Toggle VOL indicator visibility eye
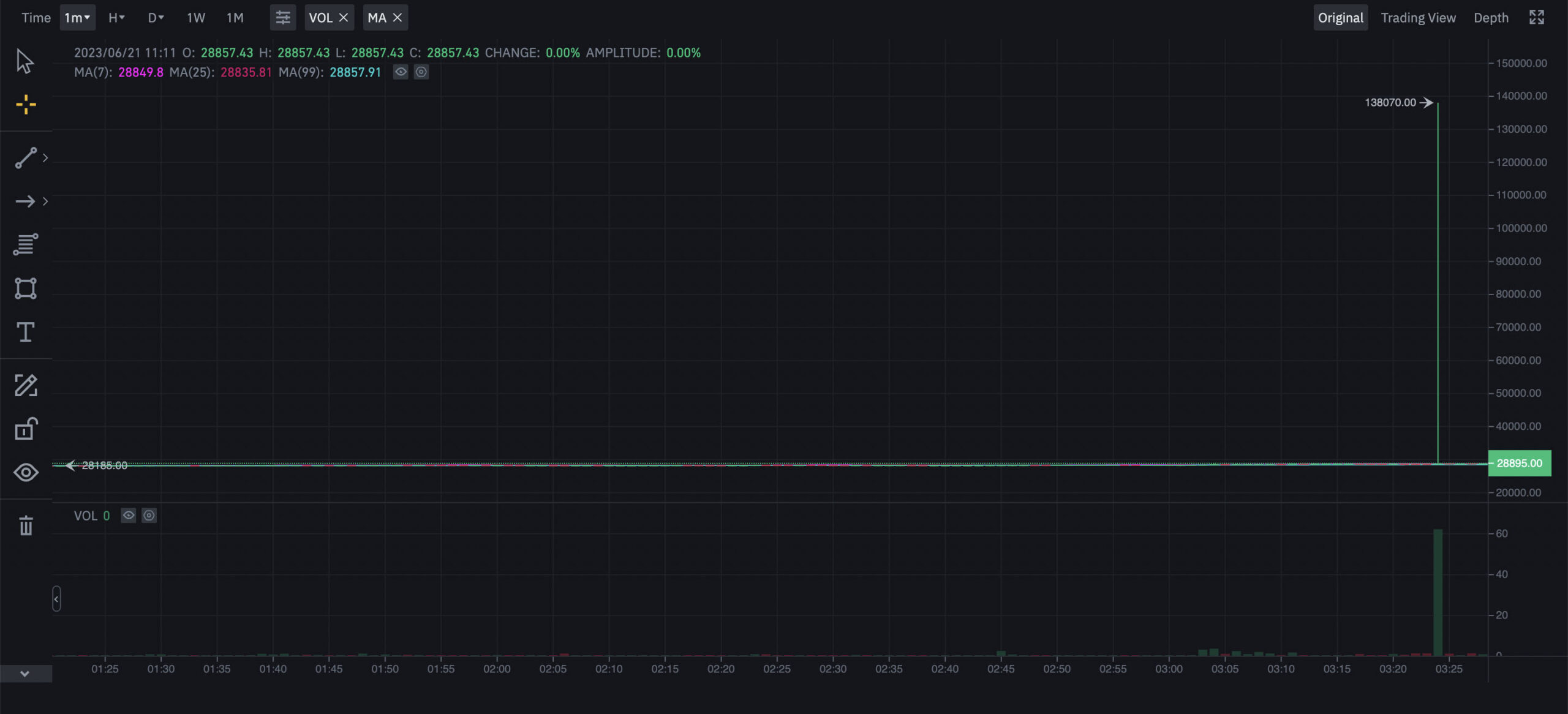This screenshot has height=714, width=1568. coord(128,516)
